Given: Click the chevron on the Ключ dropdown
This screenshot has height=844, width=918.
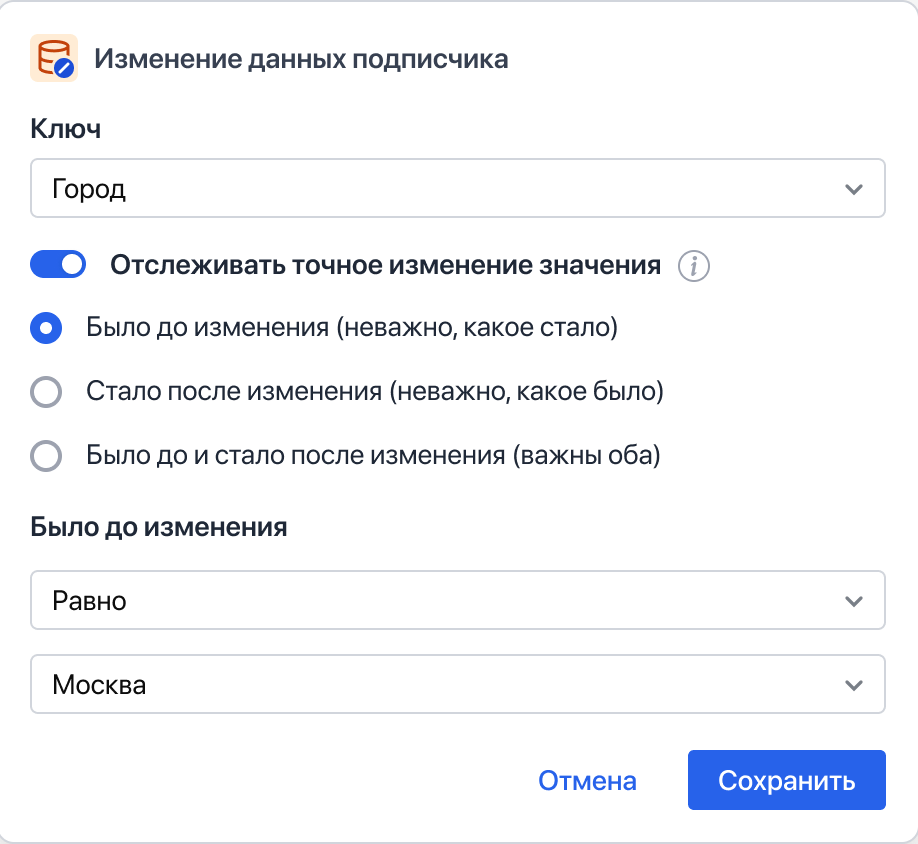Looking at the screenshot, I should [x=855, y=187].
